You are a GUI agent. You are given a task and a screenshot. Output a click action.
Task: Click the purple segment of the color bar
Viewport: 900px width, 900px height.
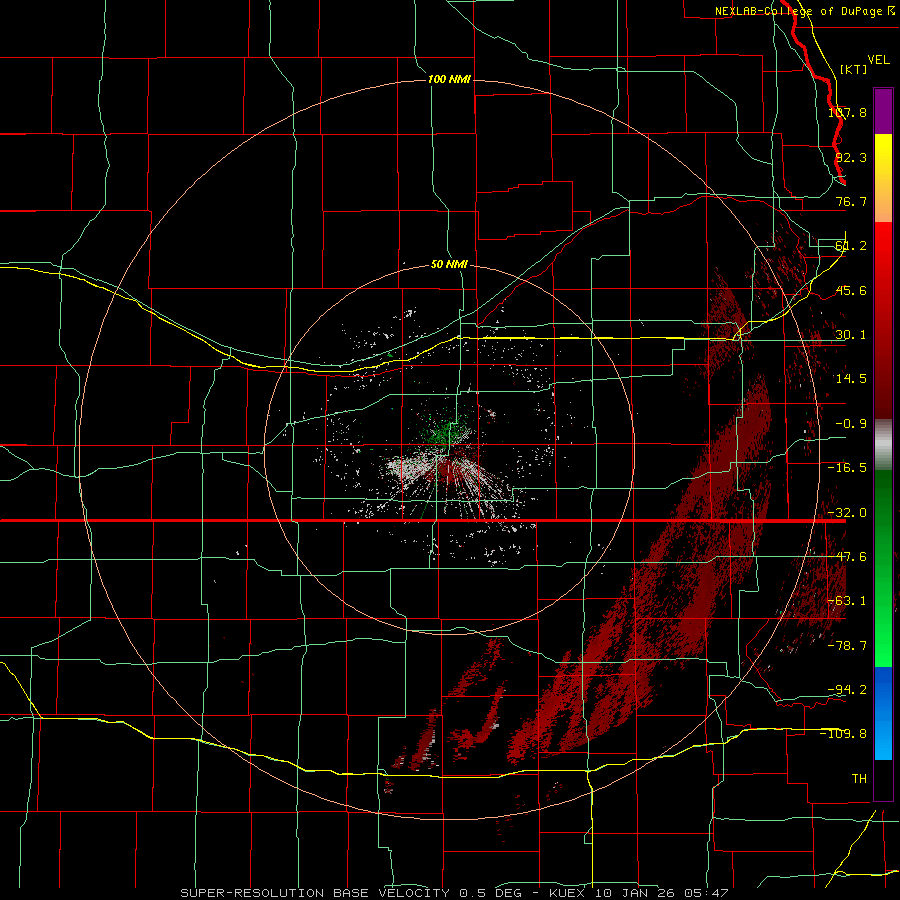point(883,111)
